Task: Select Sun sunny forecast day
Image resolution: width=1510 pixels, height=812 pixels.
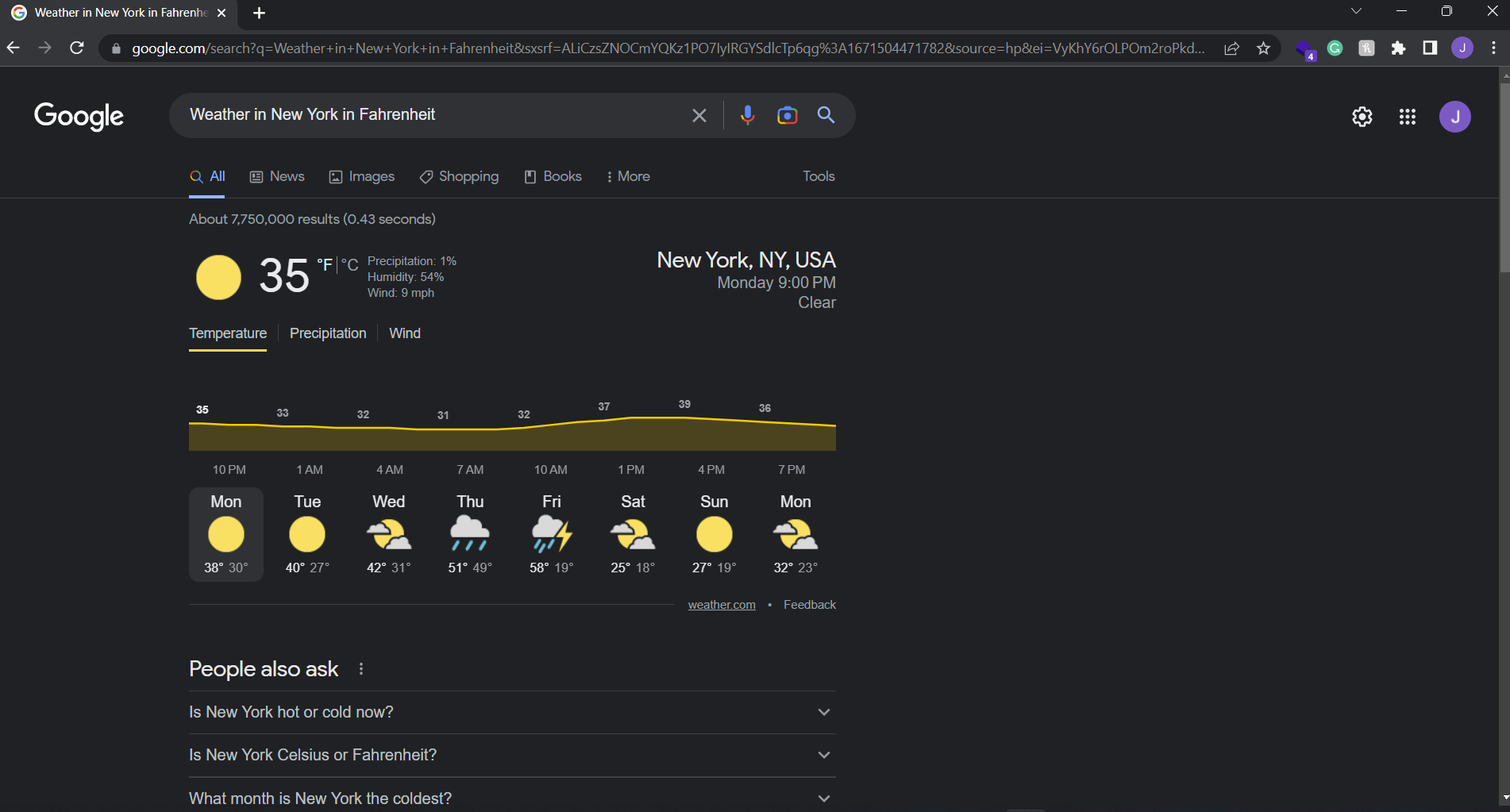Action: (715, 534)
